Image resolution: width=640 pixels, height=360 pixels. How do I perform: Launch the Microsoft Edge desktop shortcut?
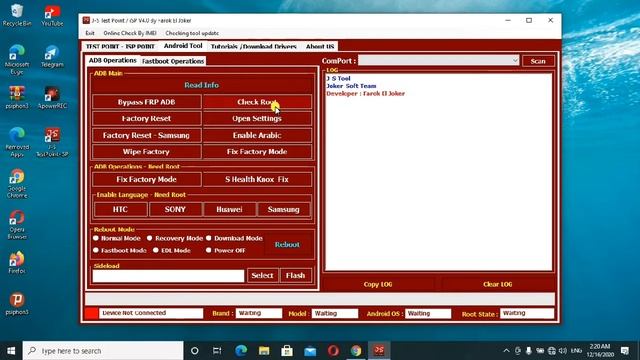coord(17,60)
